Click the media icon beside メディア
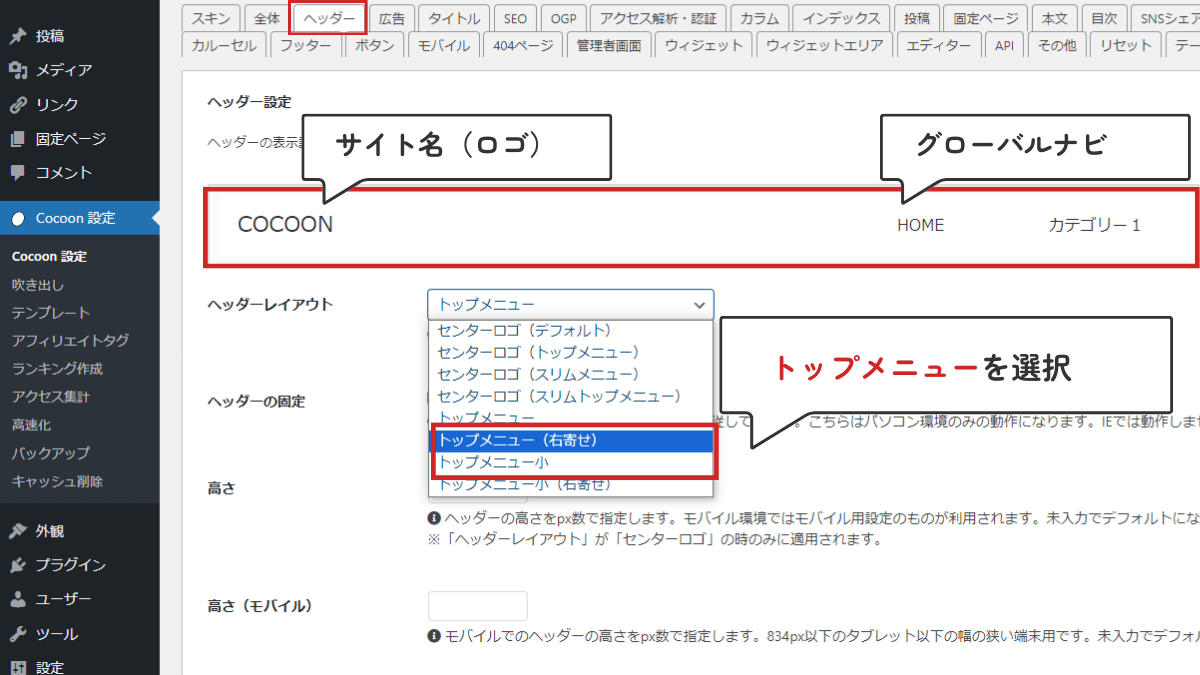 (x=18, y=70)
